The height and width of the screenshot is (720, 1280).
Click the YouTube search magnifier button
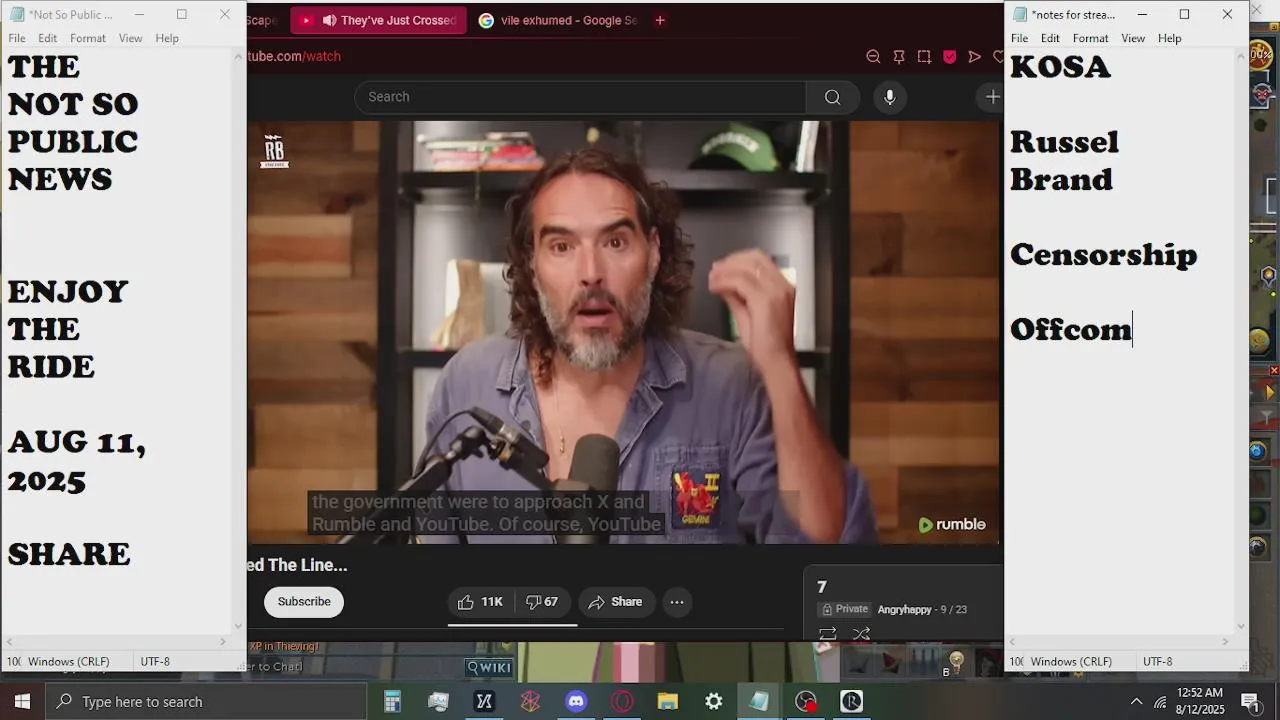coord(832,97)
